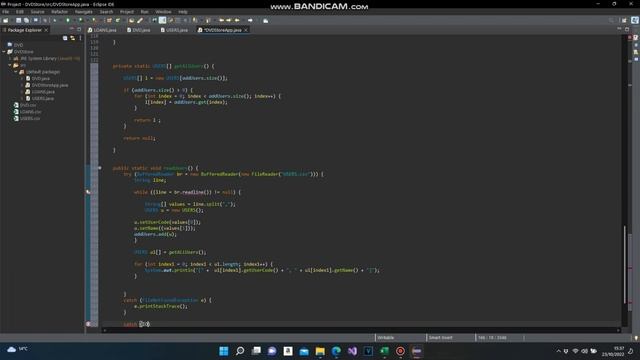640x360 pixels.
Task: Expand the LOANS.java tree node
Action: coord(22,92)
